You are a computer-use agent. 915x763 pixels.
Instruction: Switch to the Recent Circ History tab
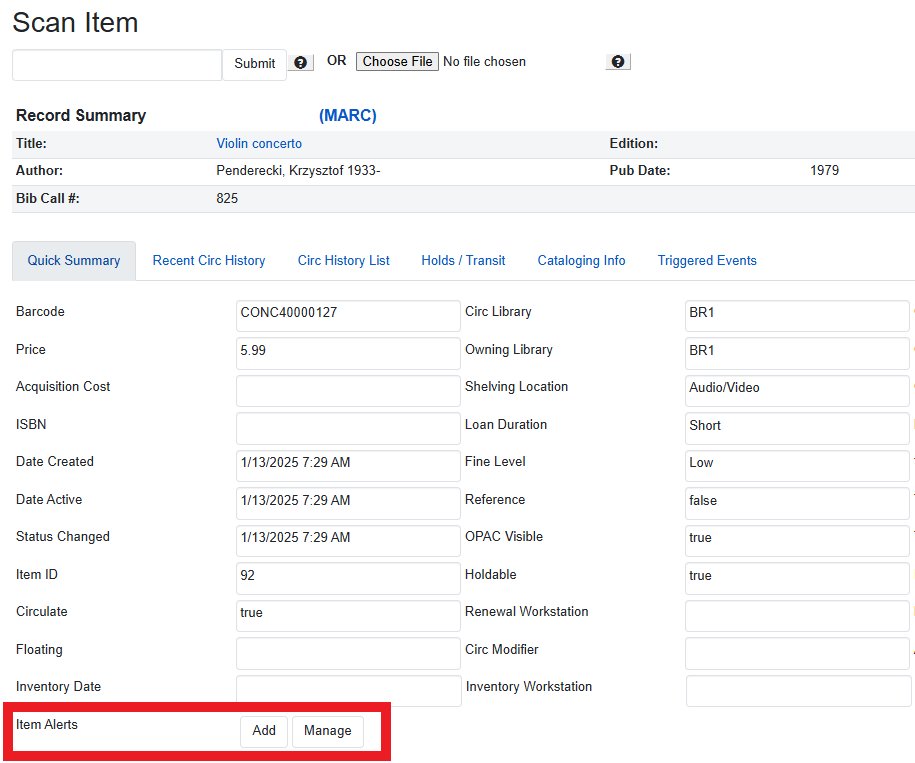208,260
